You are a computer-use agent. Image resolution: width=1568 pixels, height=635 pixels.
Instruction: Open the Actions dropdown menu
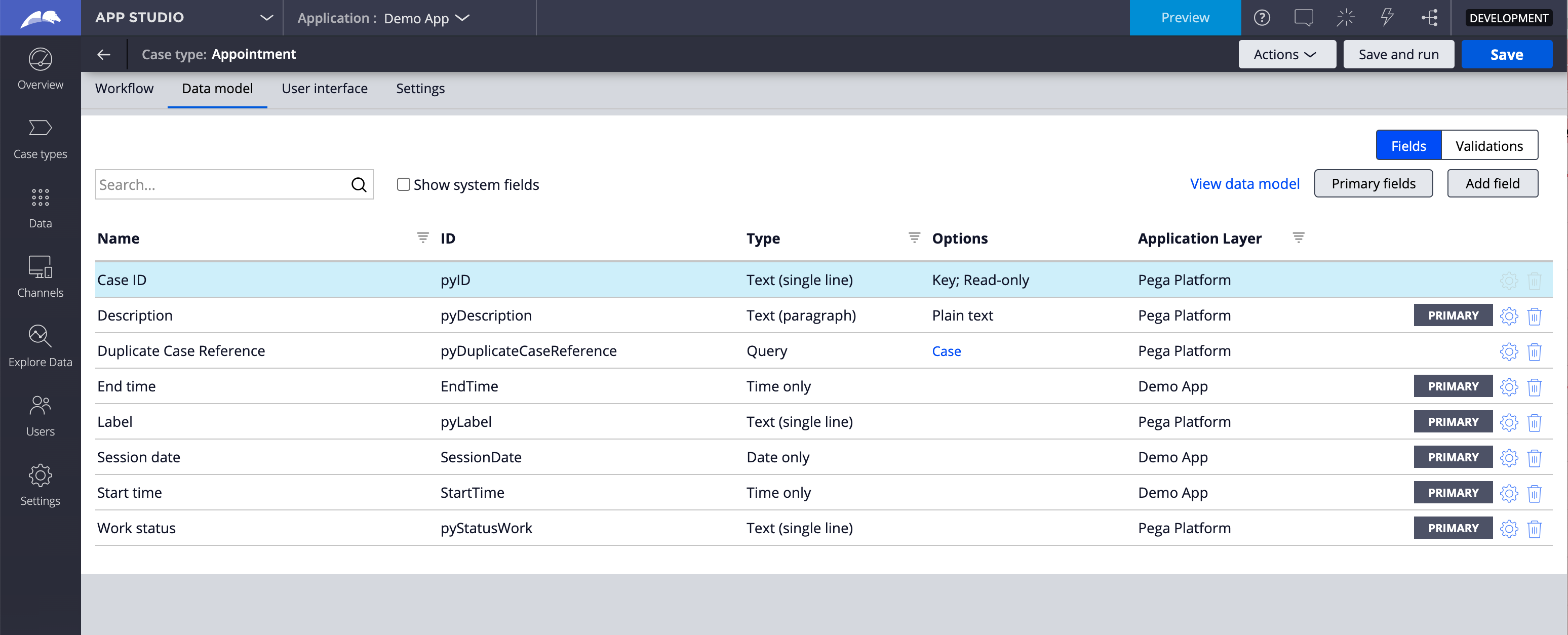(x=1286, y=54)
